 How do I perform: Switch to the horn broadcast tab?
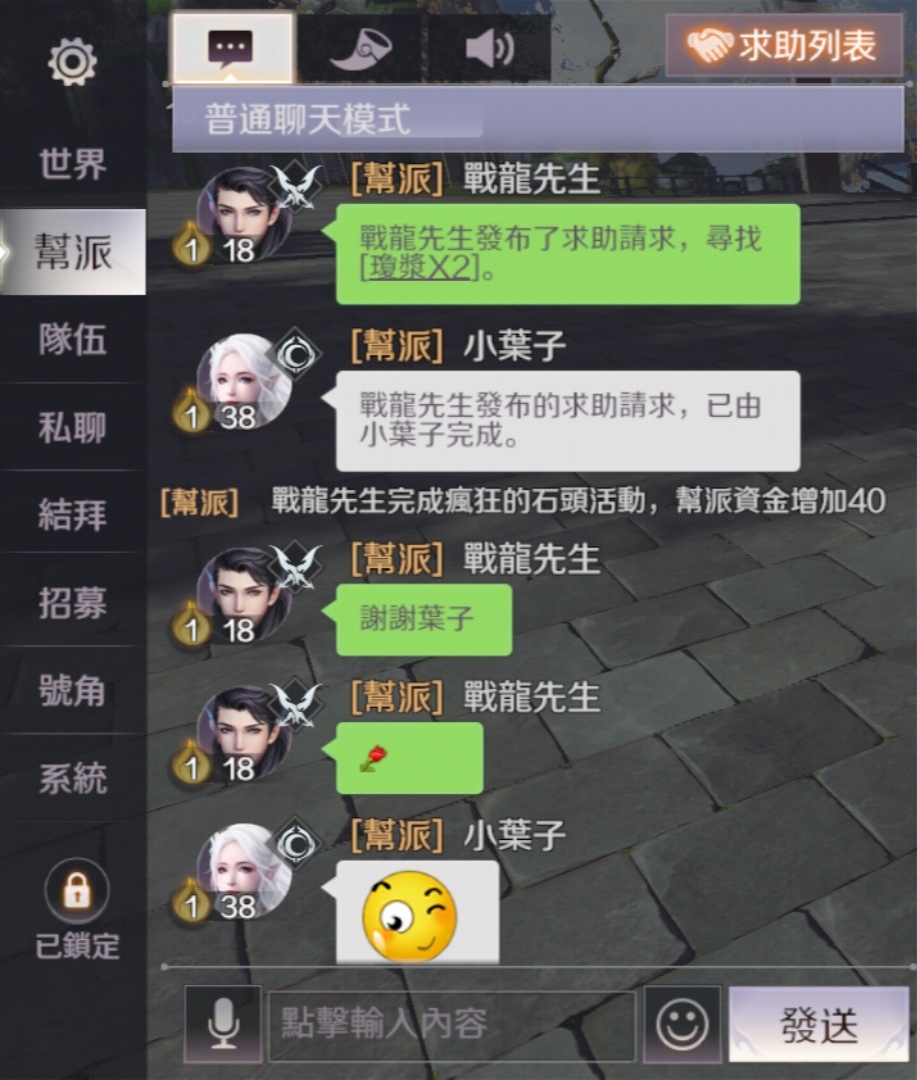pyautogui.click(x=361, y=48)
